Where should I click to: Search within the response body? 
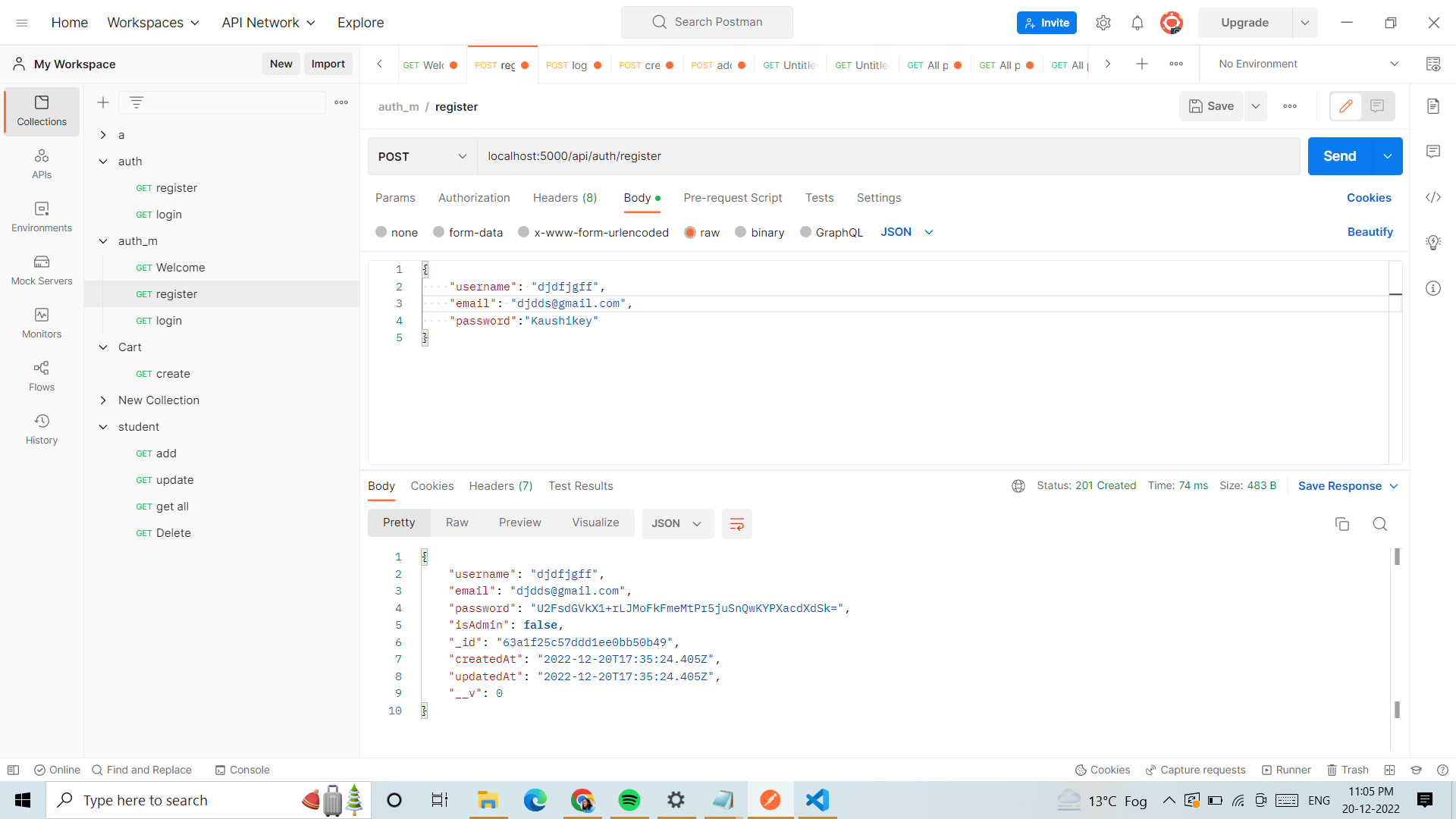click(x=1379, y=524)
